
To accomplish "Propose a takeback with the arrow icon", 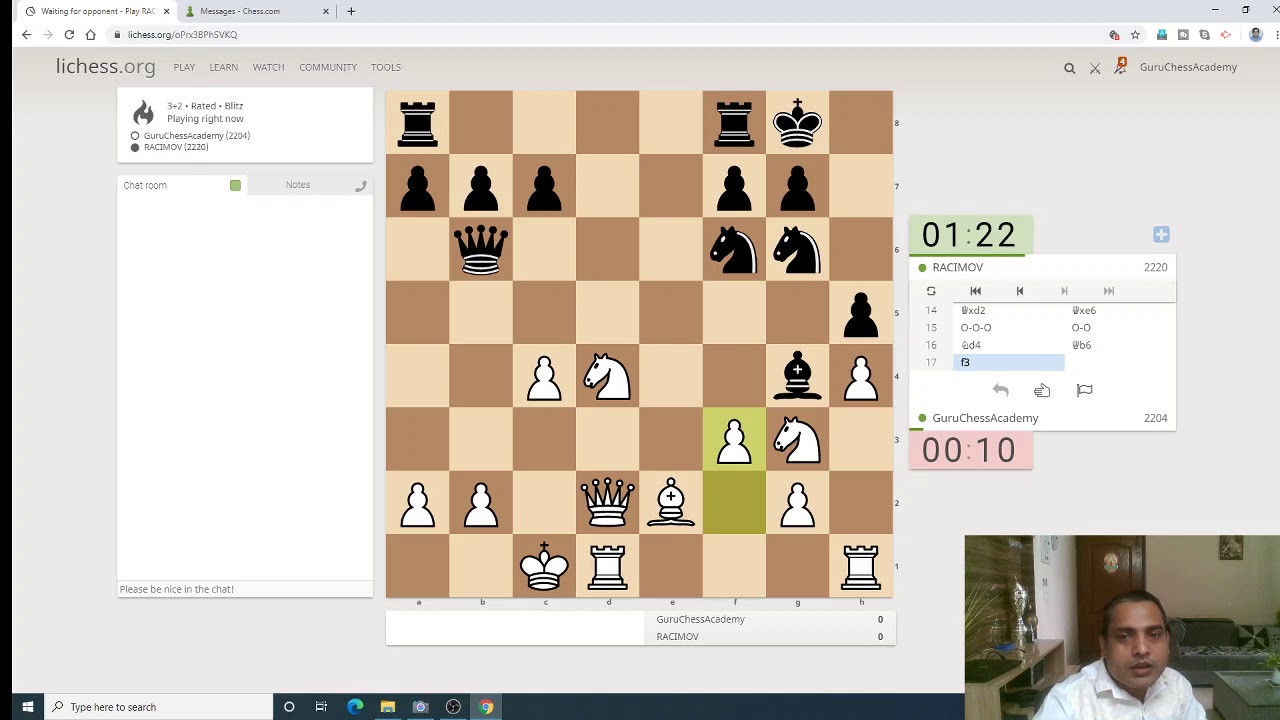I will (1000, 390).
